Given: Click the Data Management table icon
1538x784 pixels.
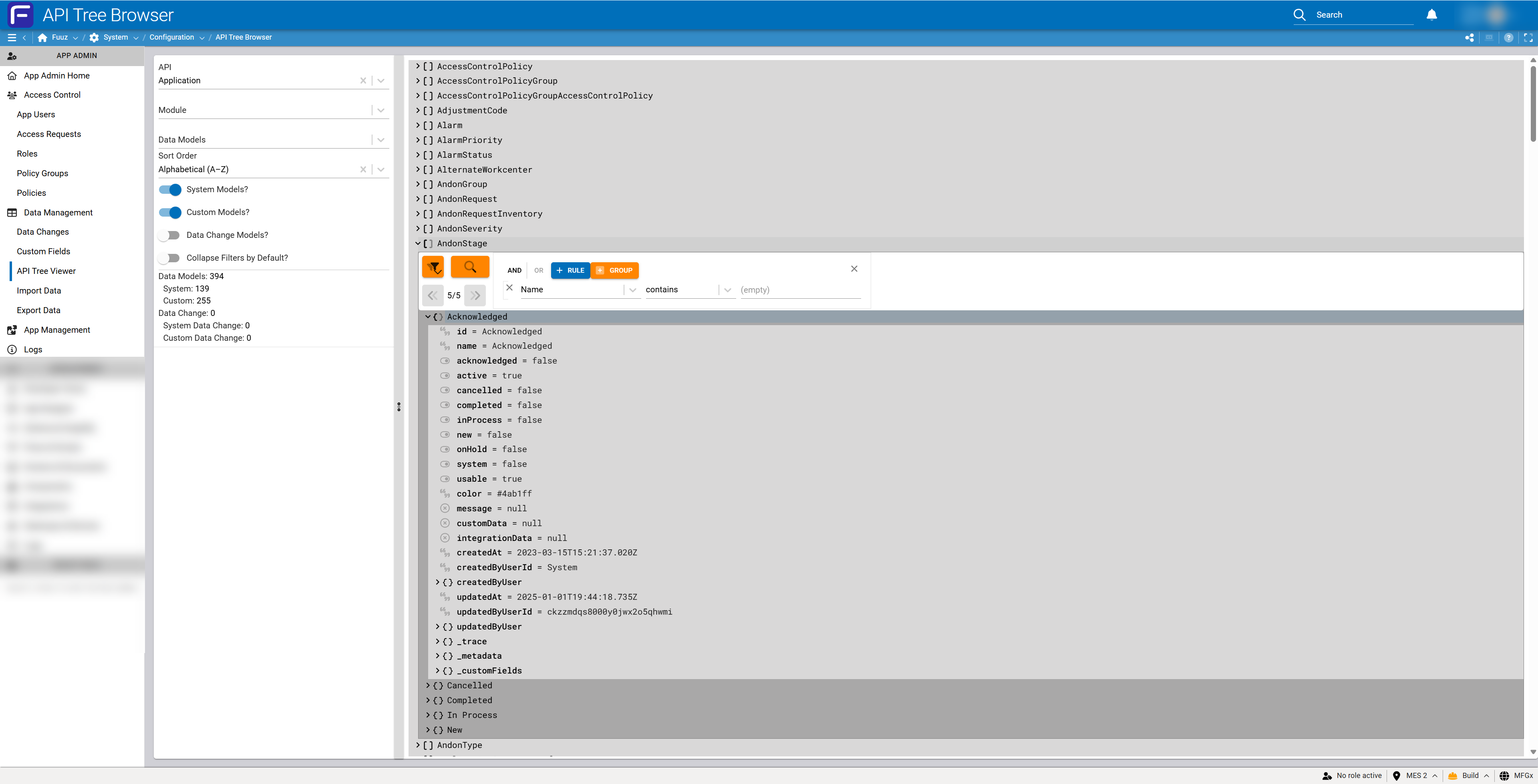Looking at the screenshot, I should pos(12,213).
